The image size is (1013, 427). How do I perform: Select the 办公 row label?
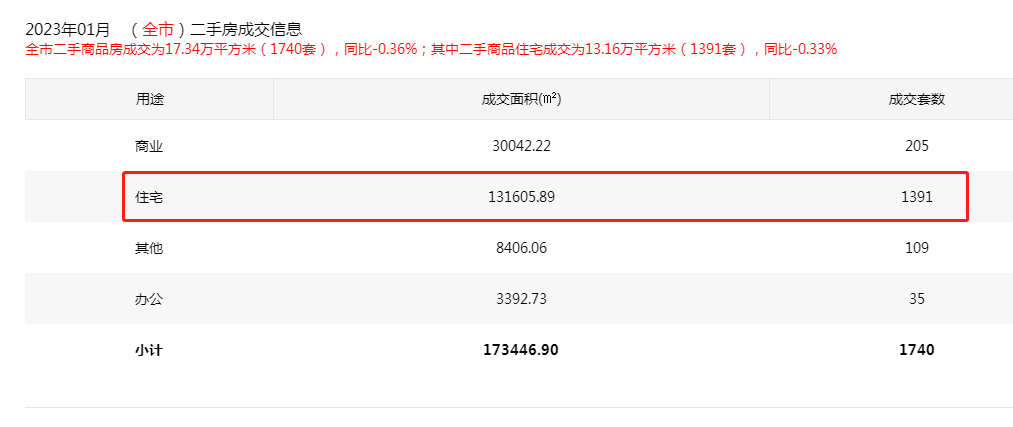[x=149, y=299]
